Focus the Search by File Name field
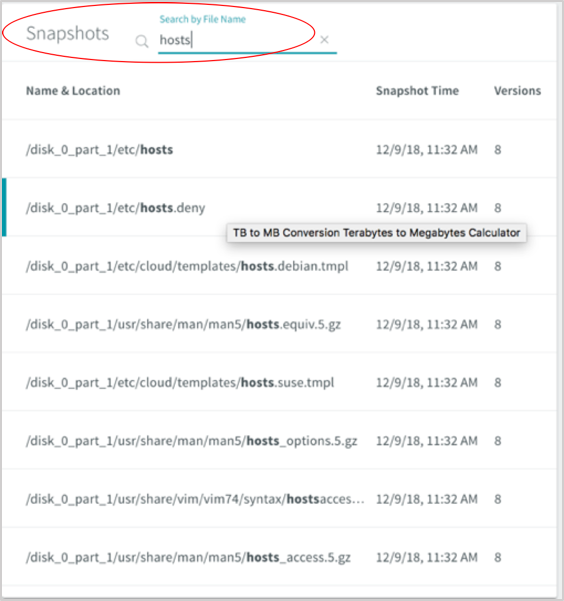Viewport: 564px width, 601px height. (247, 40)
